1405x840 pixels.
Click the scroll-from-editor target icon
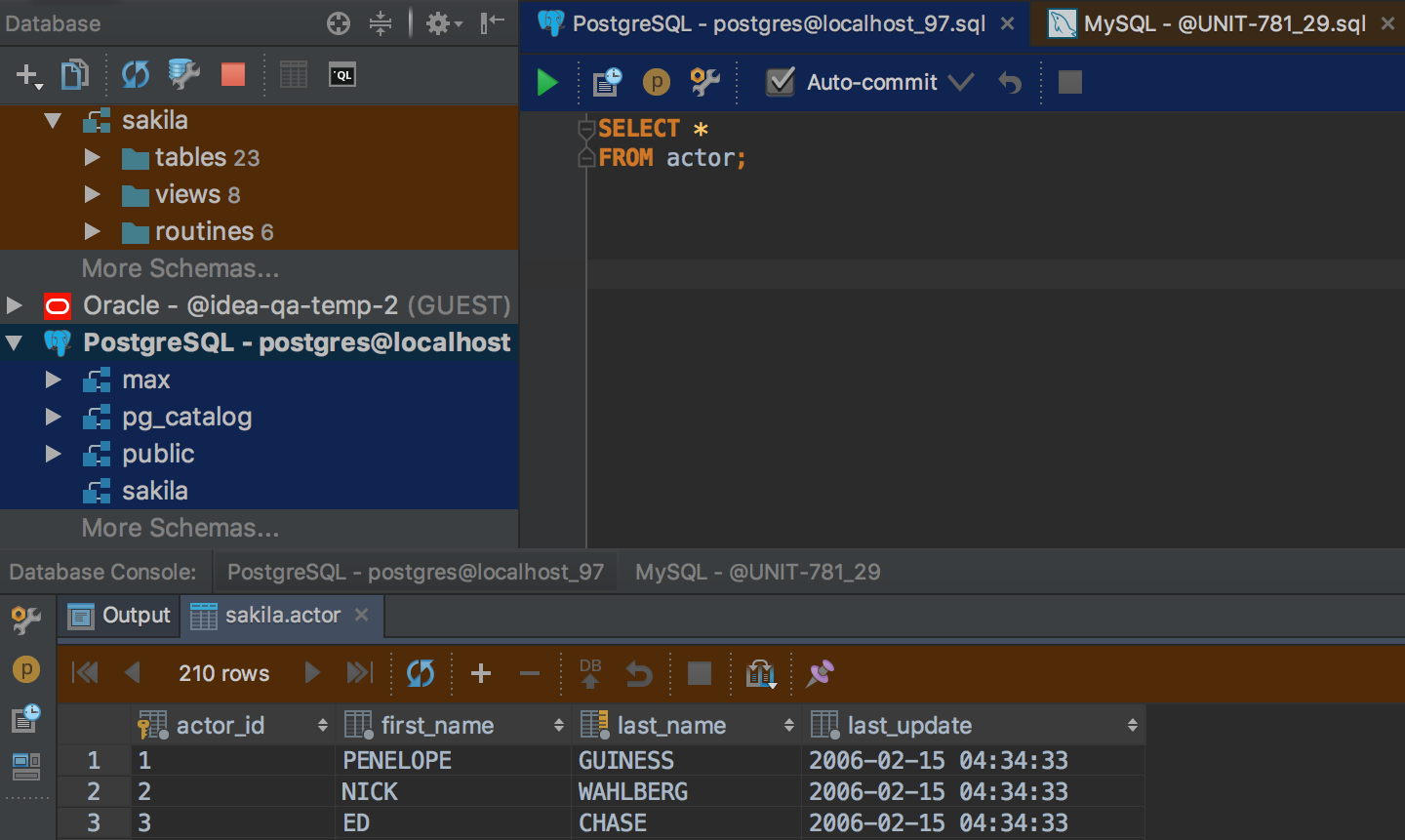point(339,23)
